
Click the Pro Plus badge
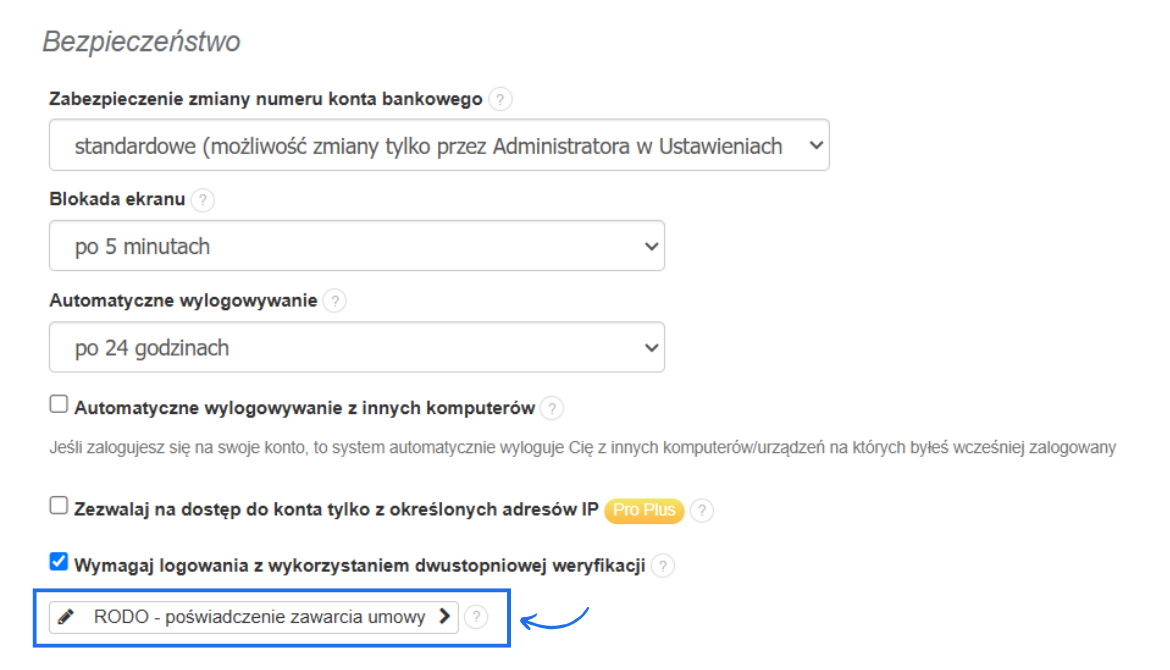click(643, 511)
